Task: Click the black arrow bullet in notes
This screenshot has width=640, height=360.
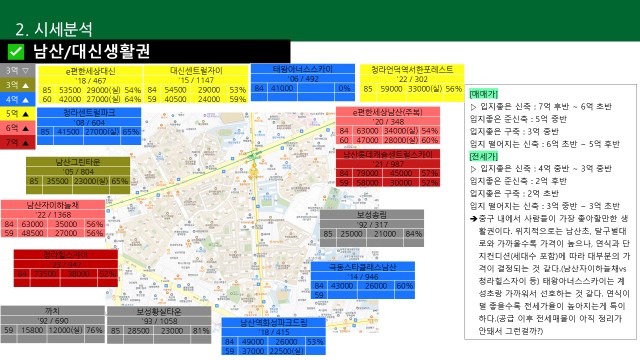Action: [x=473, y=219]
